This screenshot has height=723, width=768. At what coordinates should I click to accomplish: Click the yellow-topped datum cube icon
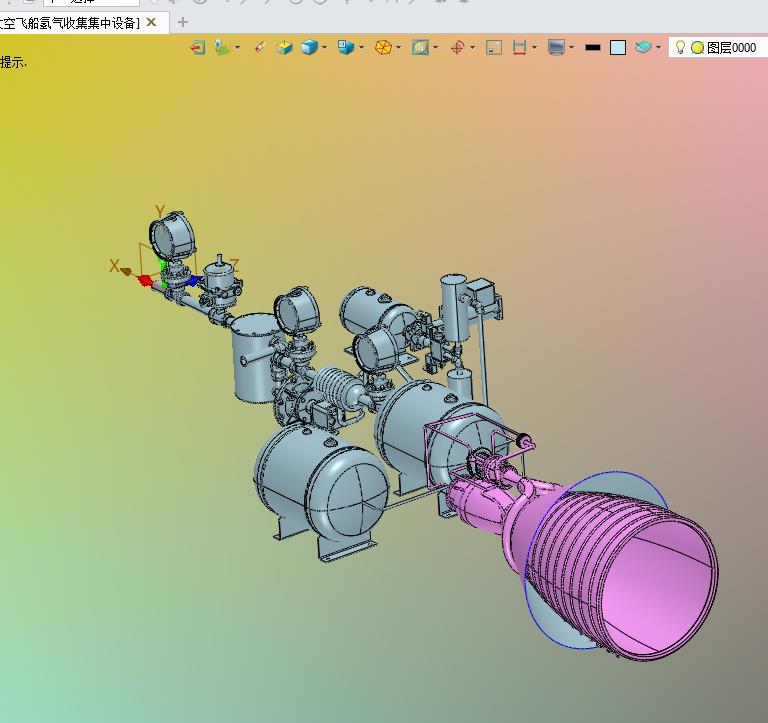tap(284, 48)
